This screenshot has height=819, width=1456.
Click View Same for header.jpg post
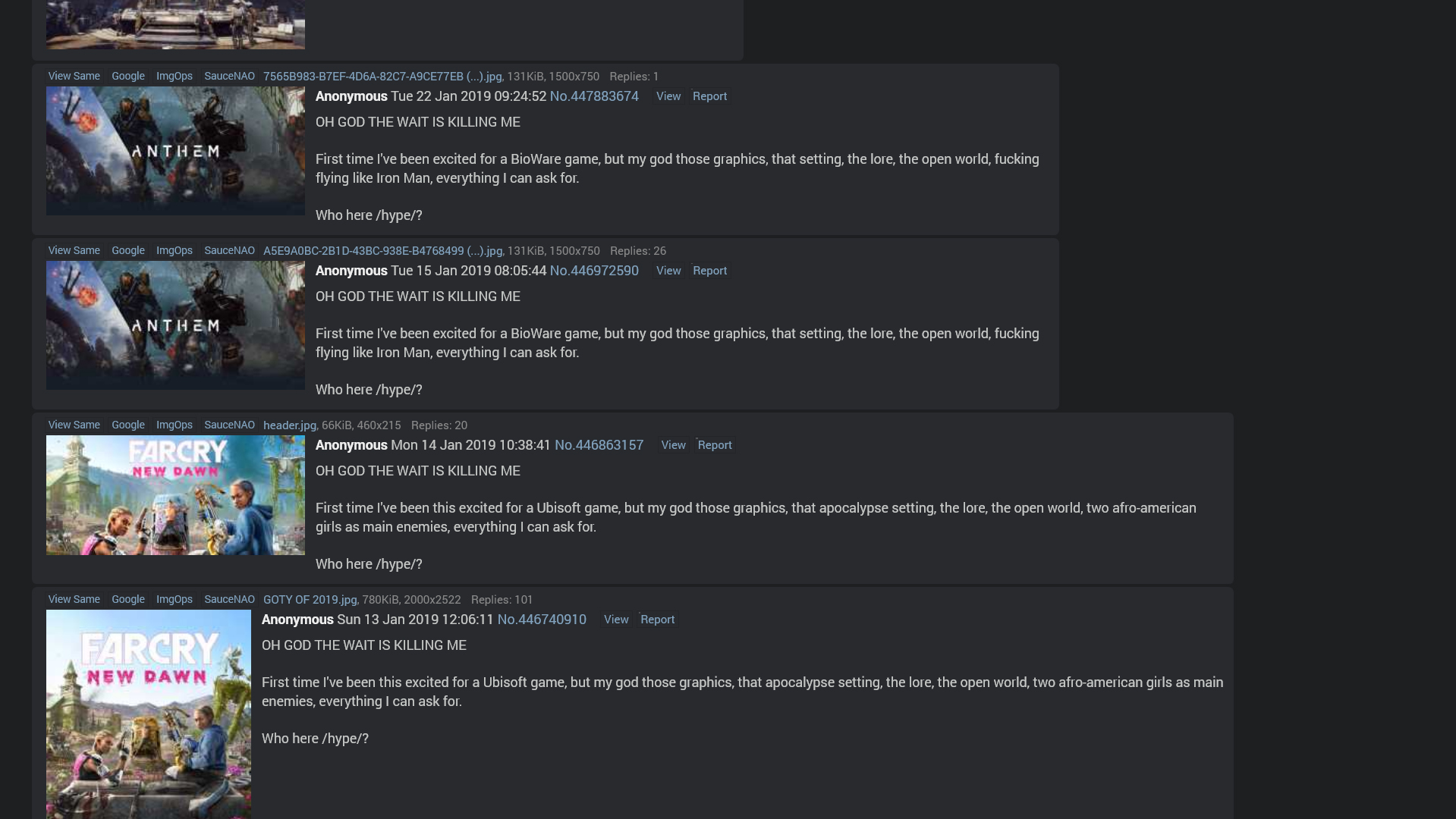tap(74, 425)
